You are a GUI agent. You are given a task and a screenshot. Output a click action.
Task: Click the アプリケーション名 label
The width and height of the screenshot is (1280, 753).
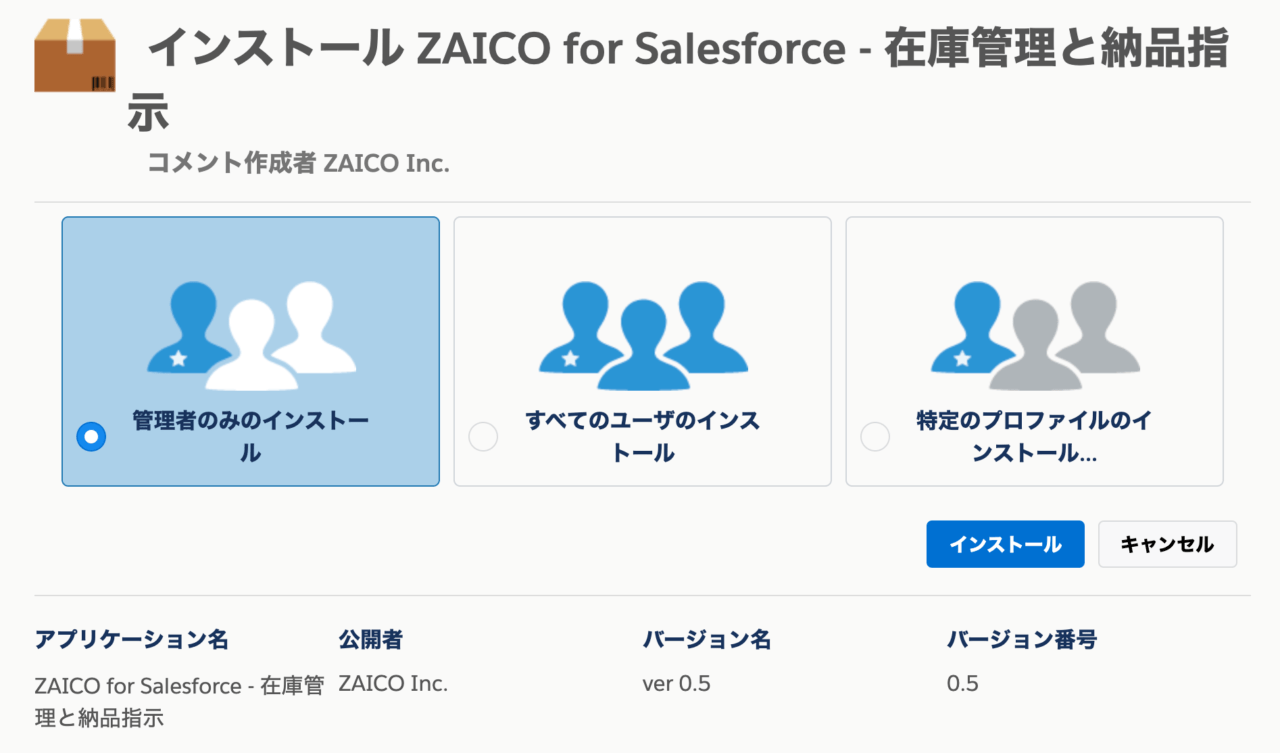133,639
